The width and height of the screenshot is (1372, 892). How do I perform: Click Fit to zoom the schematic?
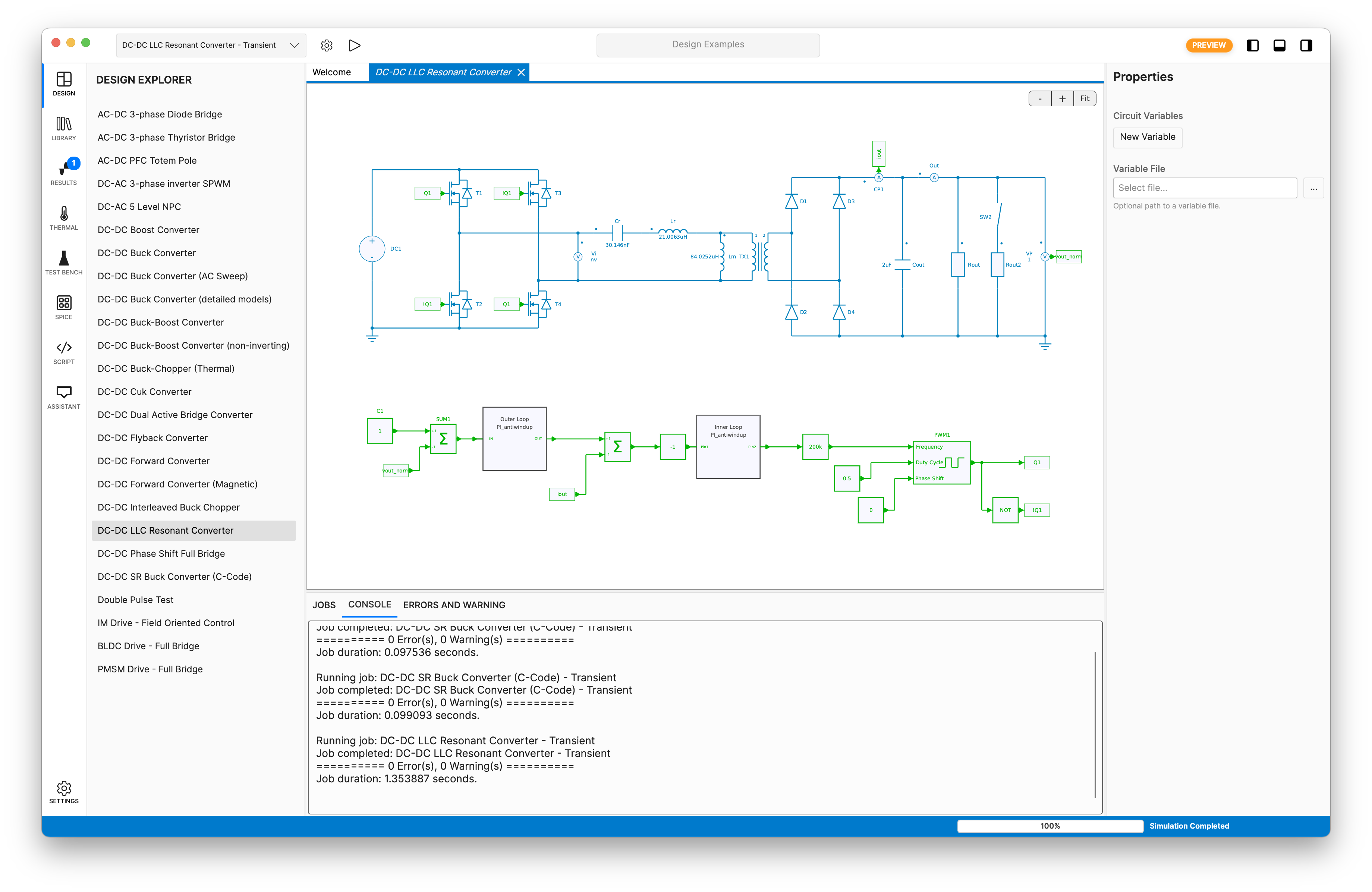coord(1084,98)
